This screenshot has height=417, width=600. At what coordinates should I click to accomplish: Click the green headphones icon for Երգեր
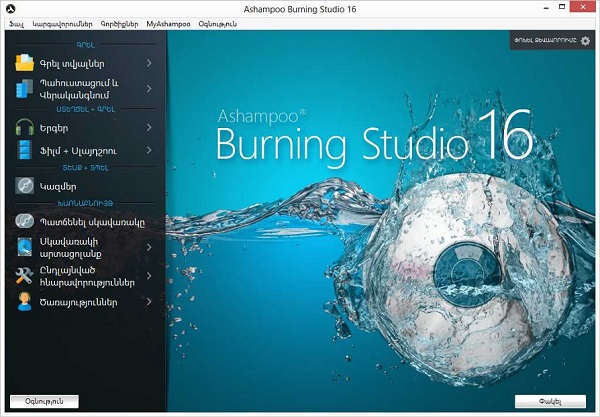tap(24, 127)
